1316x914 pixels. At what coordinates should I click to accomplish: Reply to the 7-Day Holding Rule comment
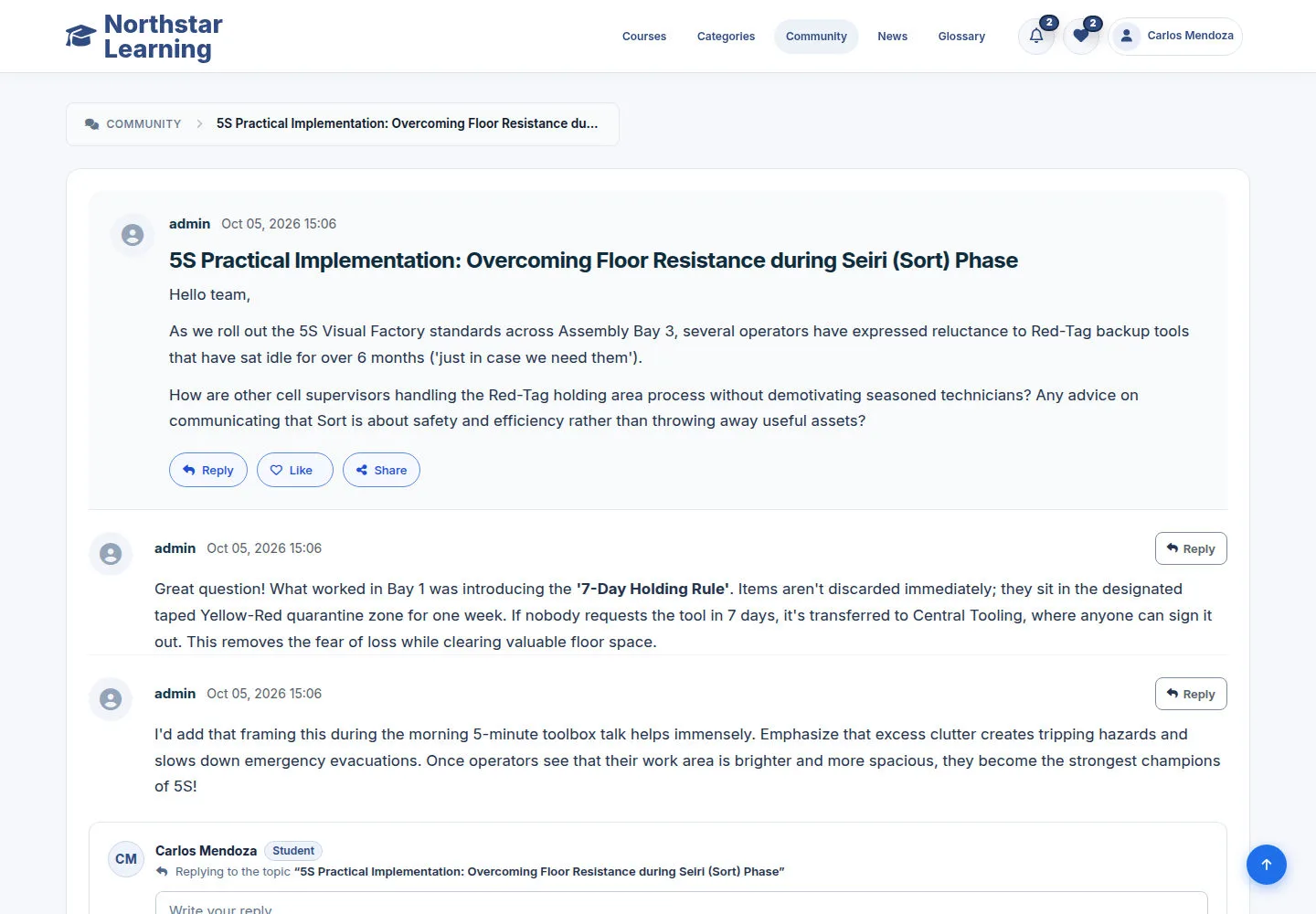click(x=1191, y=548)
